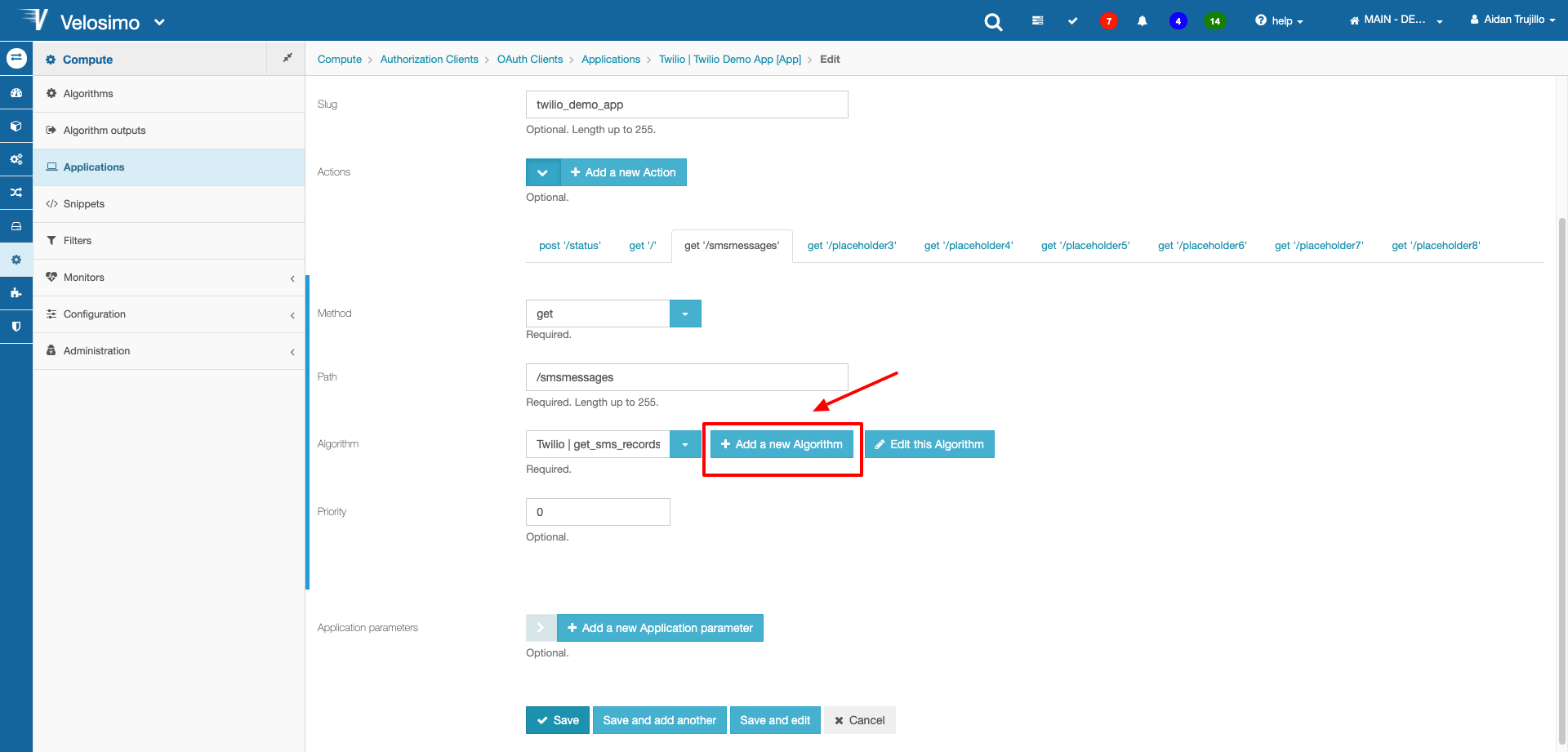The width and height of the screenshot is (1568, 752).
Task: Open the Method get dropdown arrow
Action: [685, 314]
